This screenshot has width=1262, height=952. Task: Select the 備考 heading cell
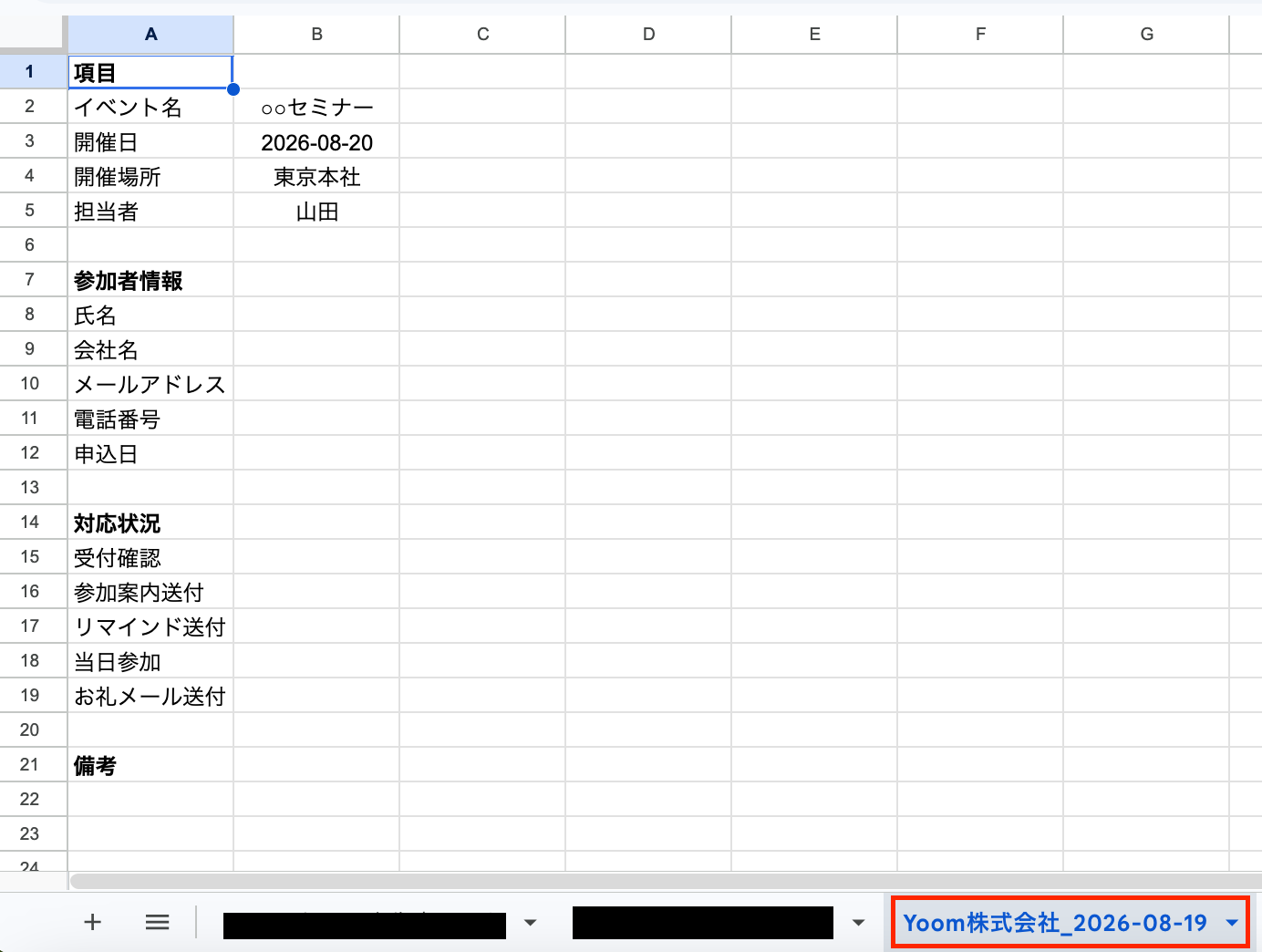tap(150, 765)
